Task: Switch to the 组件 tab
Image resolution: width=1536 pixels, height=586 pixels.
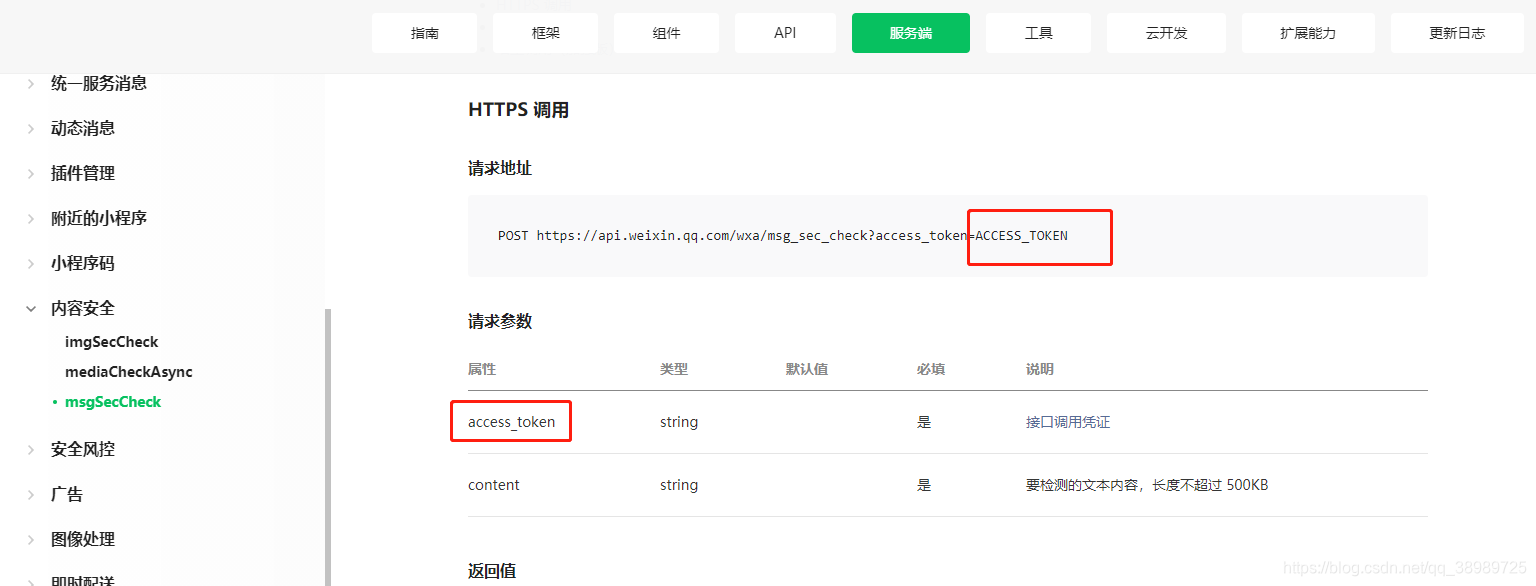Action: point(665,32)
